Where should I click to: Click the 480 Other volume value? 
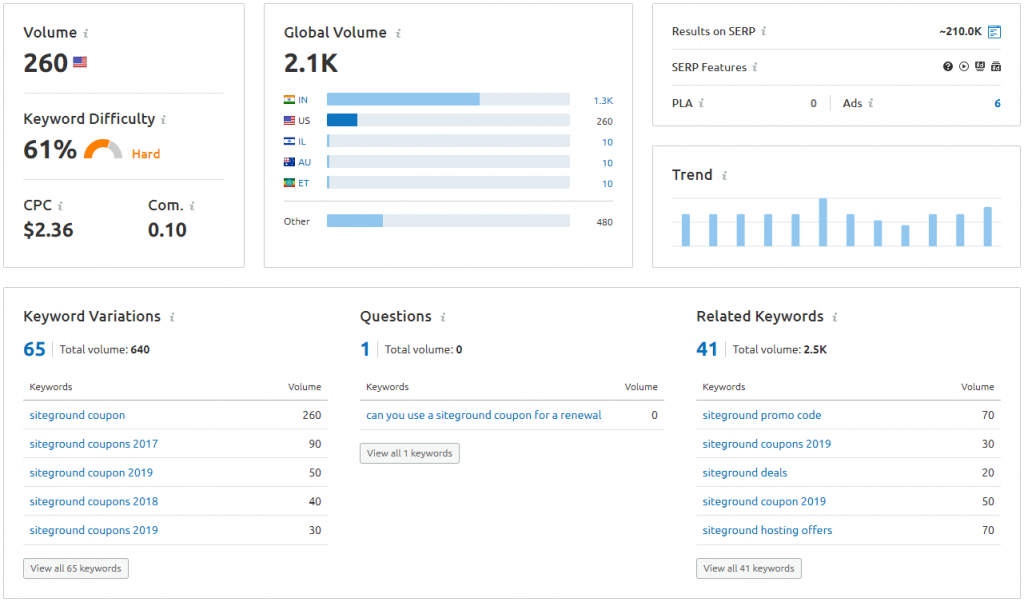[x=605, y=222]
